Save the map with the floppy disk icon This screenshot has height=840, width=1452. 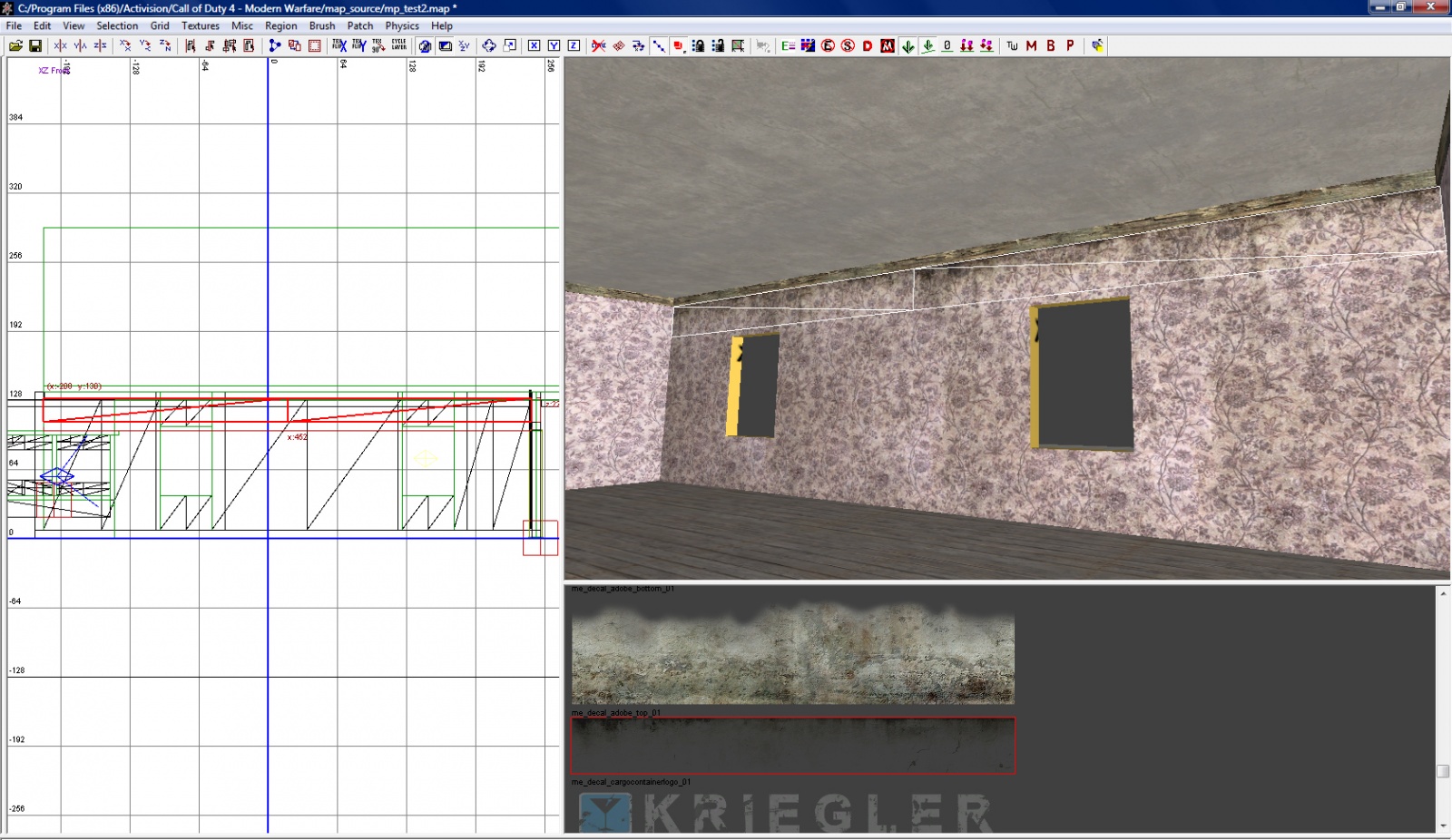[35, 46]
